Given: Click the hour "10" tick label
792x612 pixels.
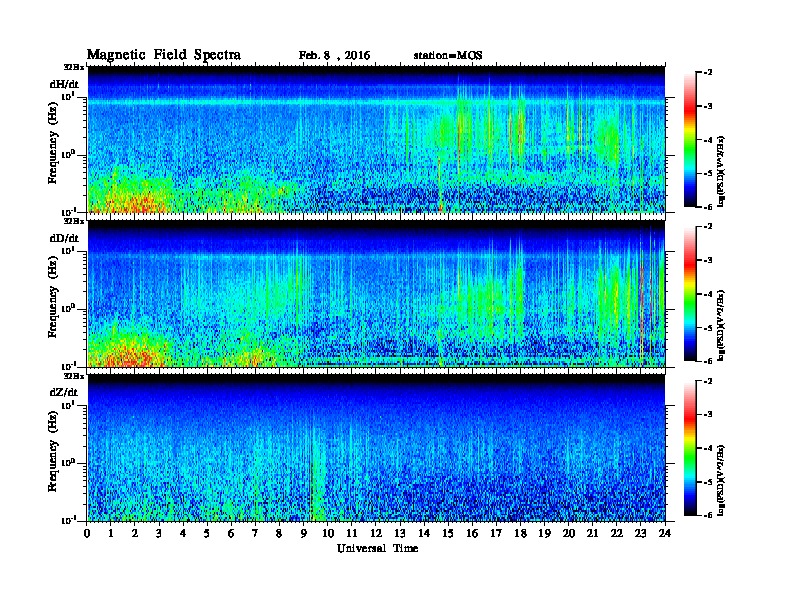Looking at the screenshot, I should (x=328, y=533).
